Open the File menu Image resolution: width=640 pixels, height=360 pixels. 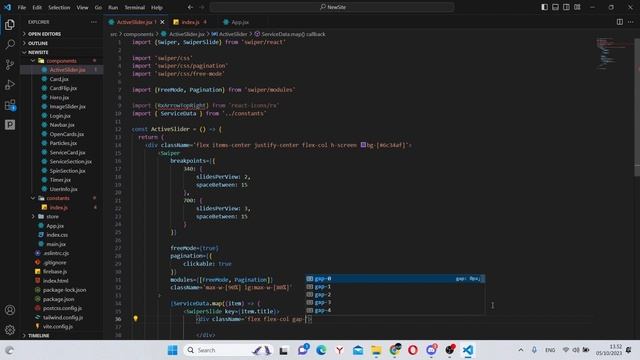point(22,7)
